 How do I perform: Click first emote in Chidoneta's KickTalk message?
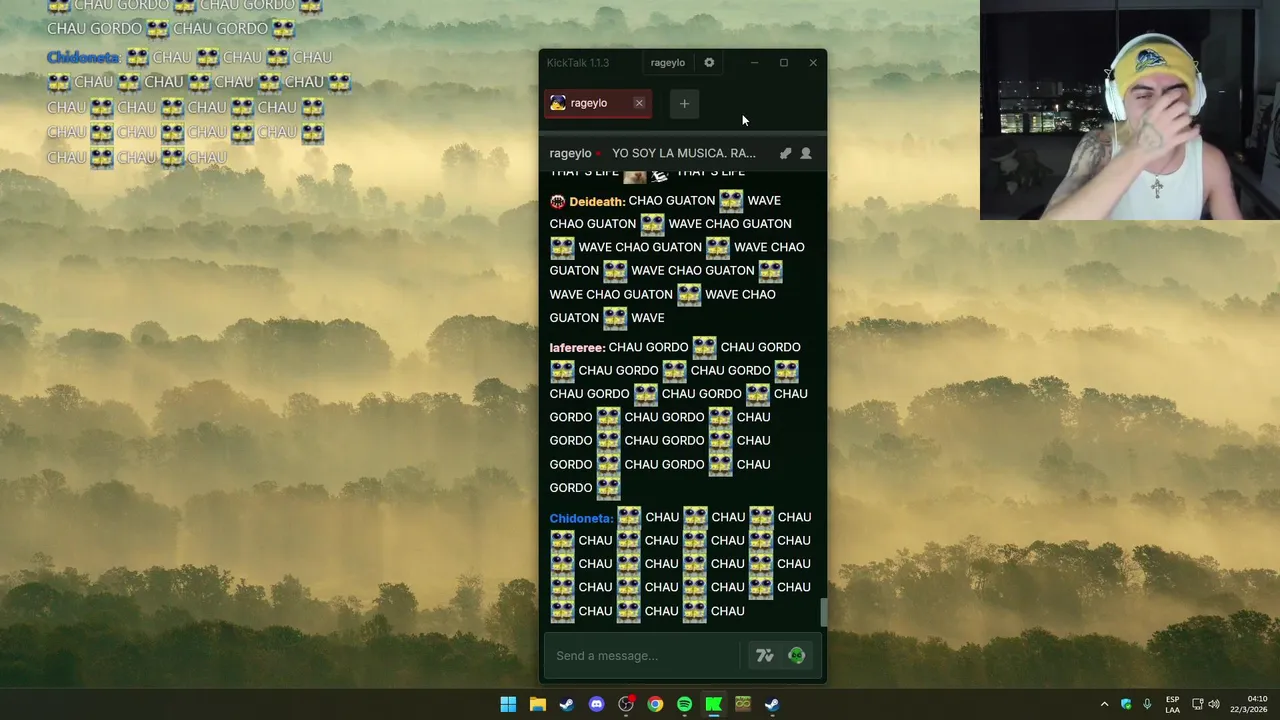629,517
